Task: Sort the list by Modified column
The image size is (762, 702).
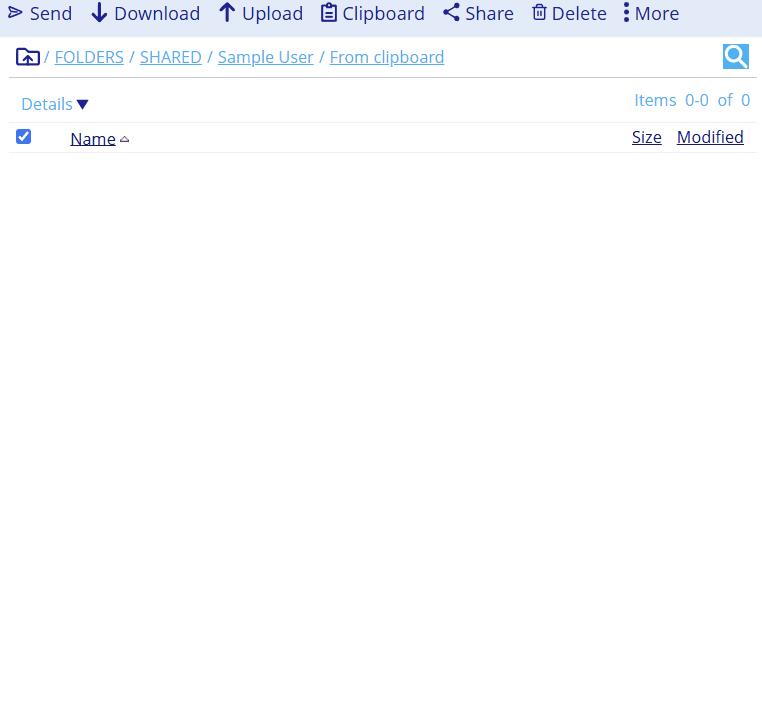Action: point(710,137)
